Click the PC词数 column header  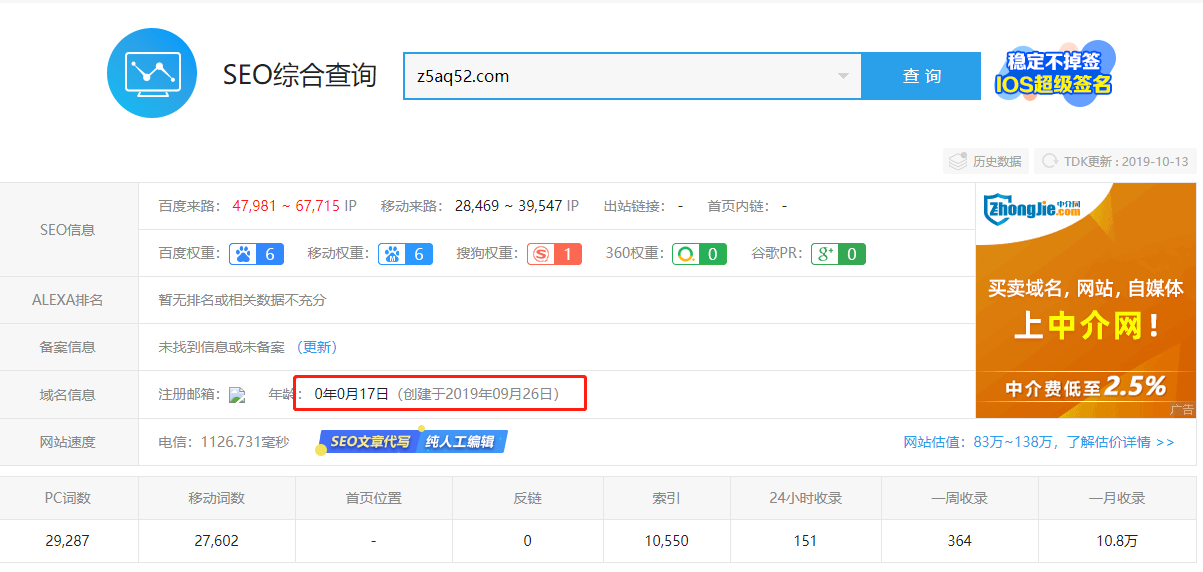[69, 498]
